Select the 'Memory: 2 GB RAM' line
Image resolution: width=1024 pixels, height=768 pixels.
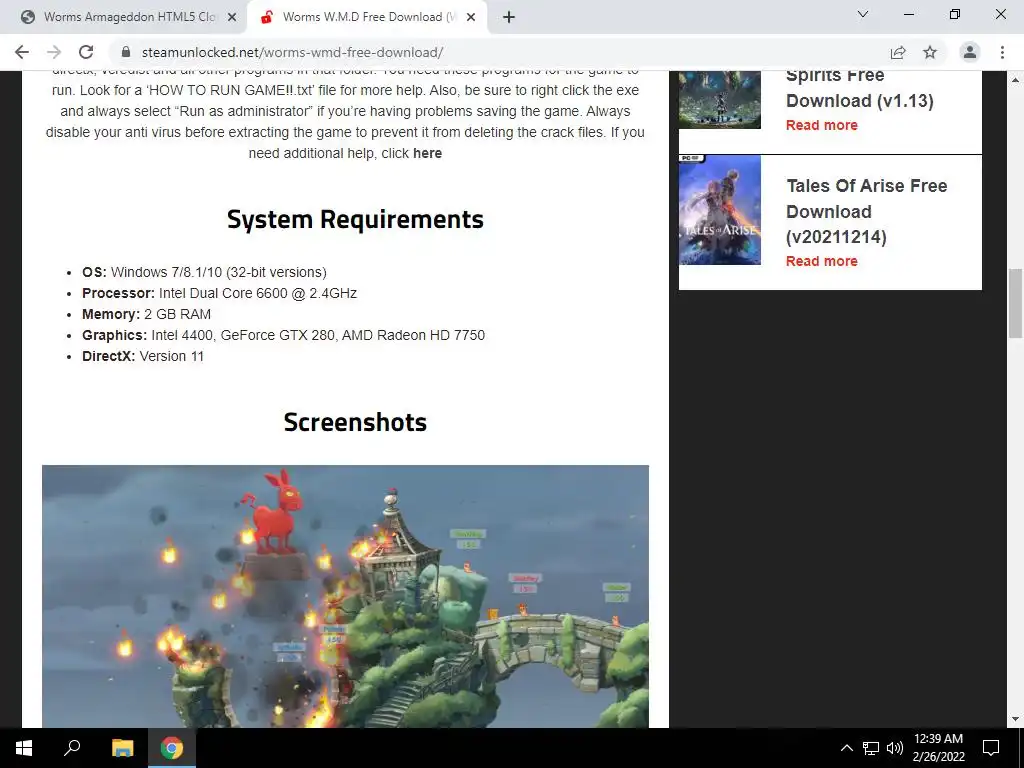click(146, 314)
